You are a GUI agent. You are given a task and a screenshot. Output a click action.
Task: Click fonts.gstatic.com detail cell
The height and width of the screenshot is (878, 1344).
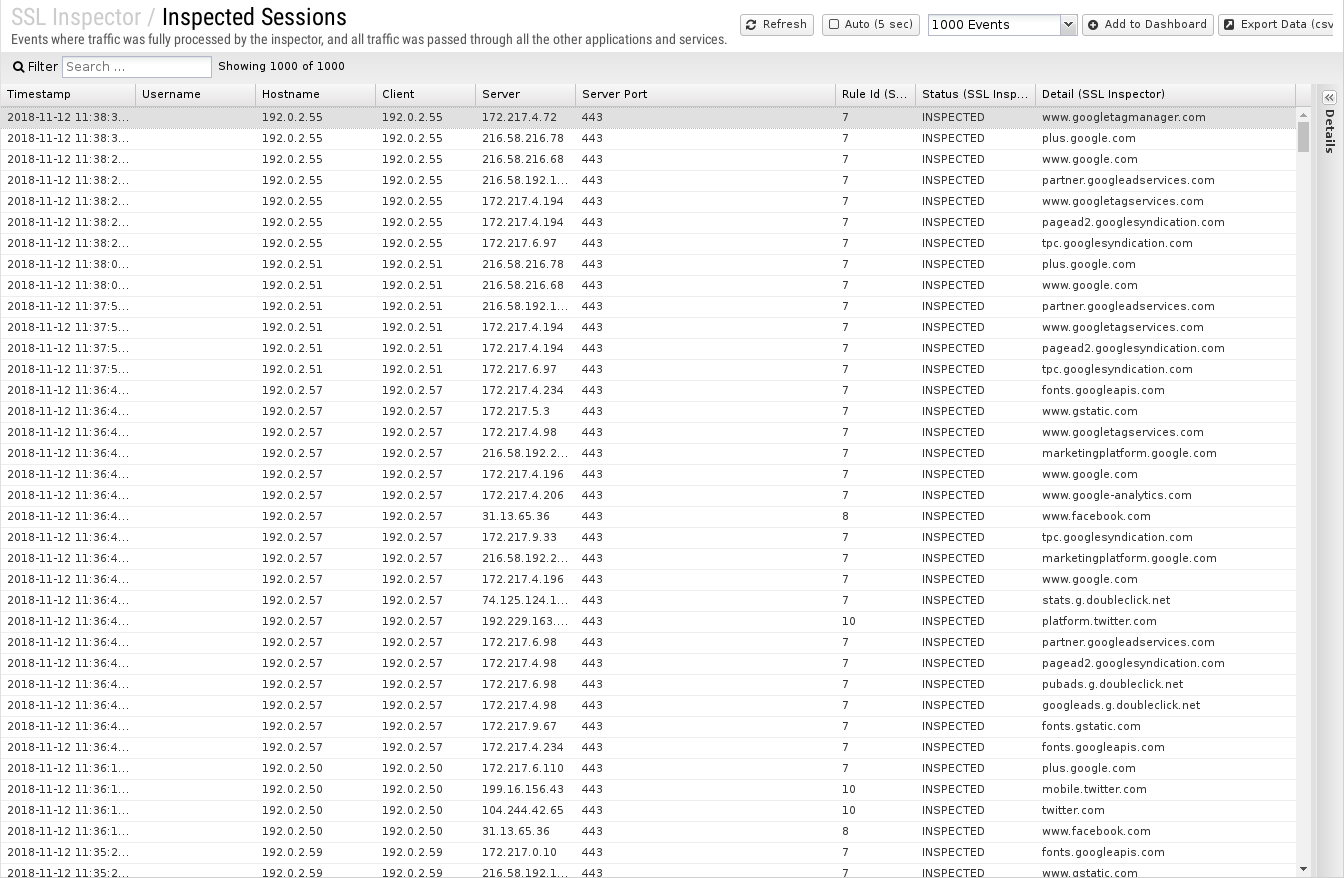(x=1091, y=726)
